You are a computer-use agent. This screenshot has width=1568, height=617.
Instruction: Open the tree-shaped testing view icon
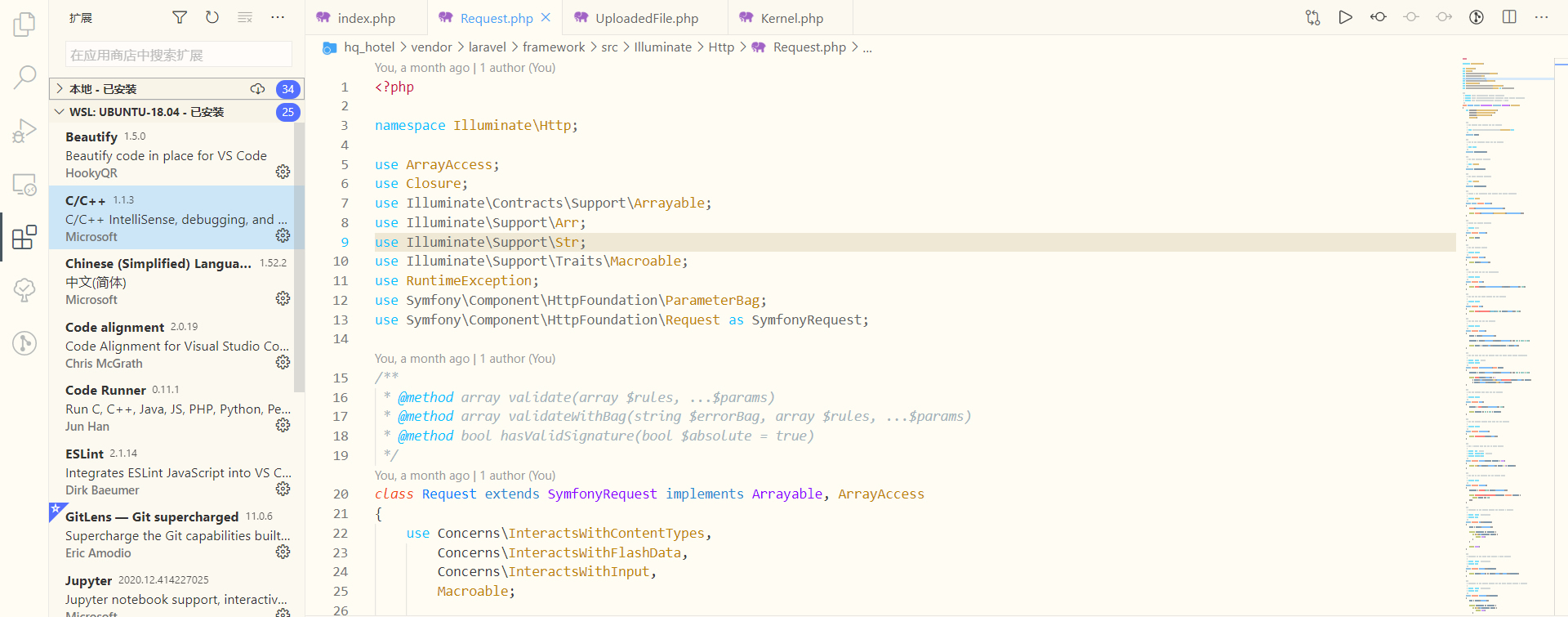(x=24, y=290)
